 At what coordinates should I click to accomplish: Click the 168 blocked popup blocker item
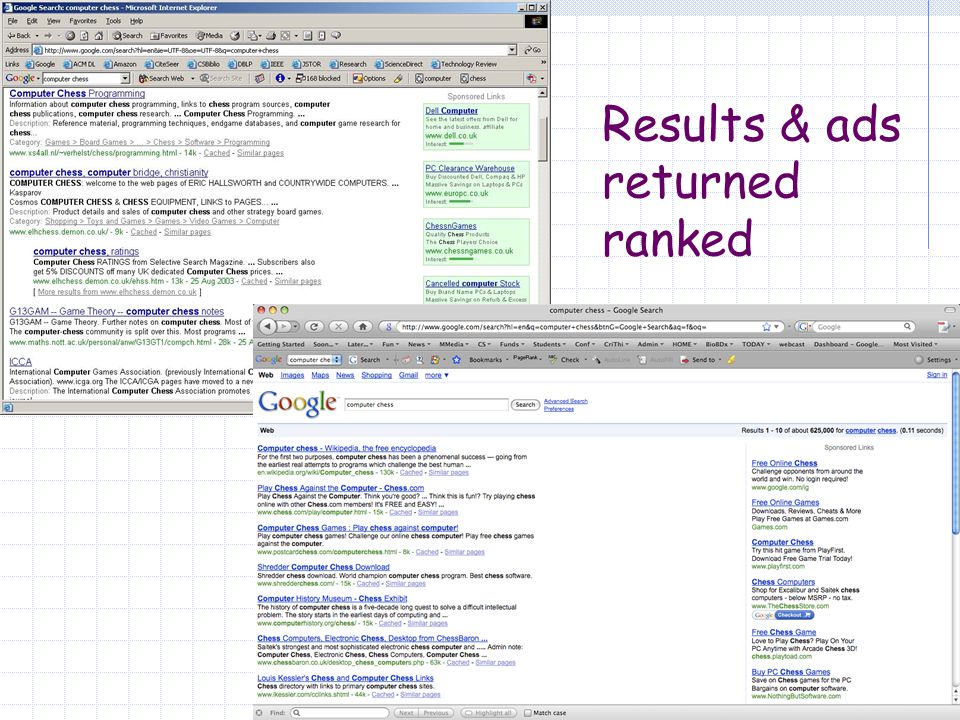pyautogui.click(x=318, y=78)
